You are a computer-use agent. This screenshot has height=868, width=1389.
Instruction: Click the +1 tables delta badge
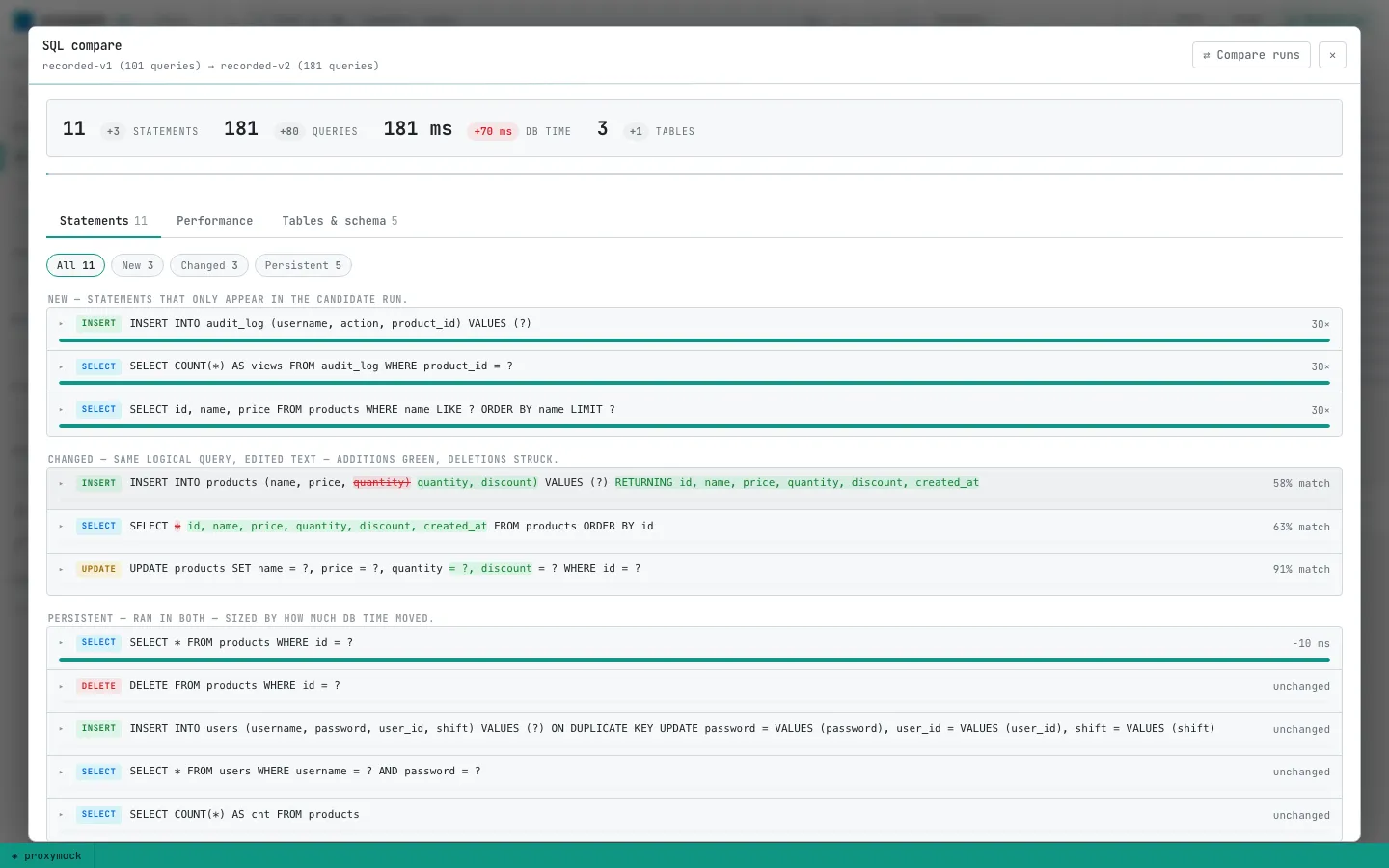click(635, 131)
